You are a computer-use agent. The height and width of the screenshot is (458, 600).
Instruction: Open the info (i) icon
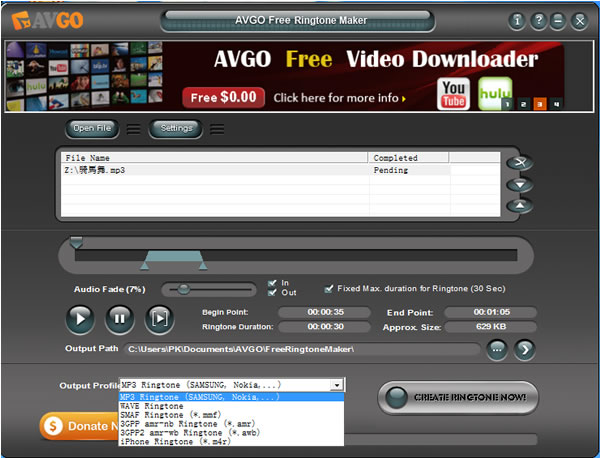click(517, 20)
